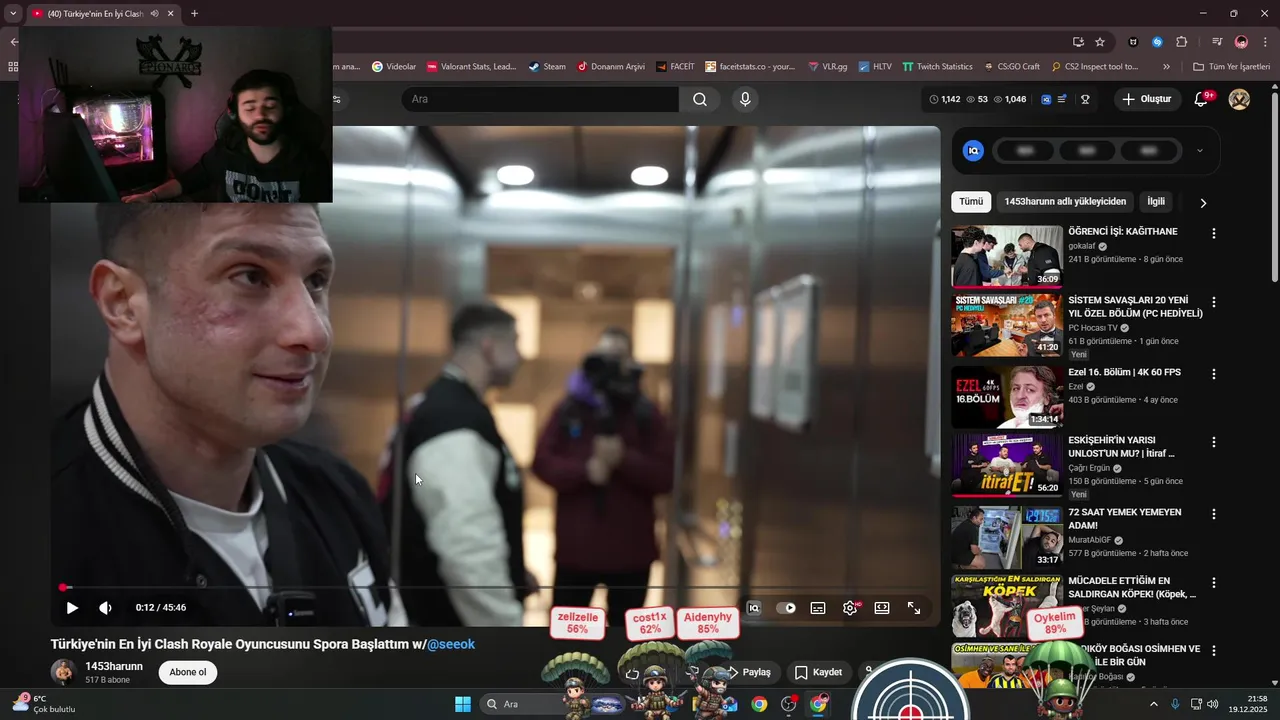This screenshot has width=1280, height=720.
Task: Open the Chrome three-dot menu
Action: click(1263, 42)
